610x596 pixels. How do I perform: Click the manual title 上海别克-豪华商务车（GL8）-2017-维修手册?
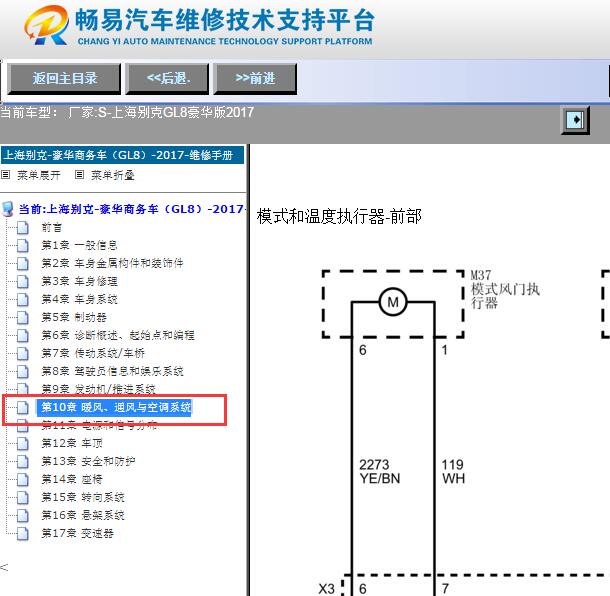pyautogui.click(x=122, y=155)
